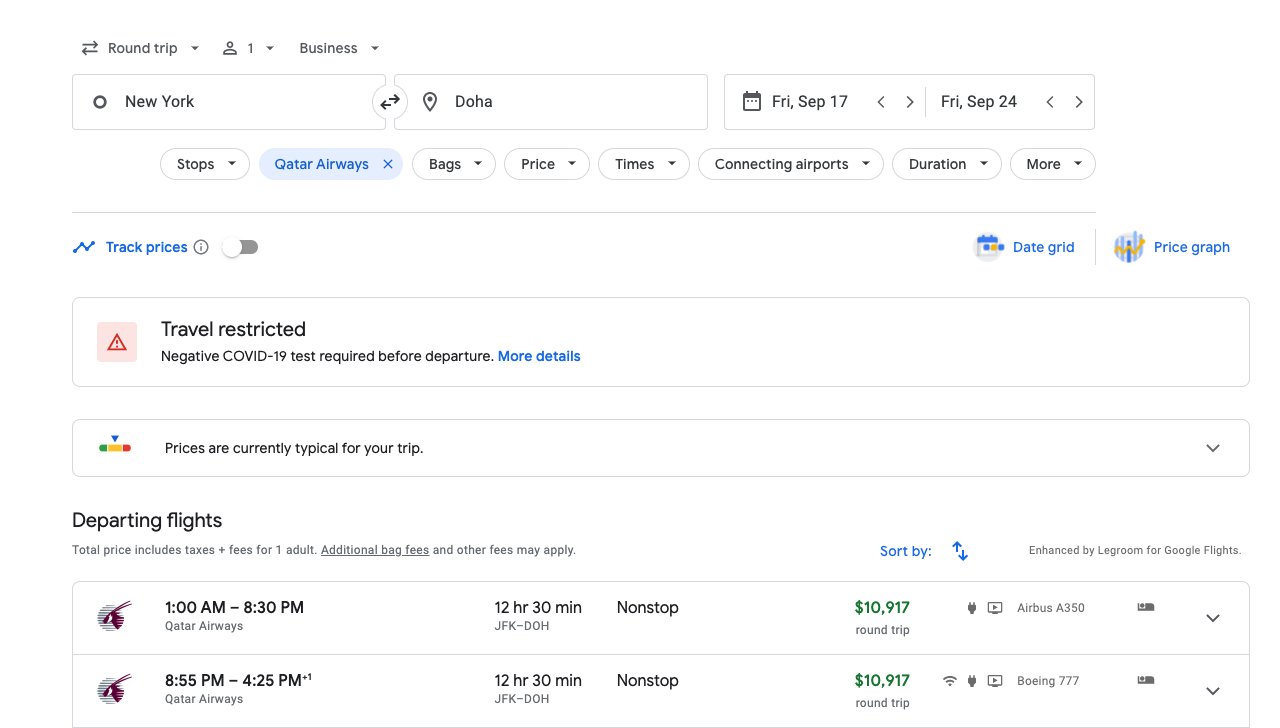This screenshot has width=1280, height=728.
Task: Open the Times filter dropdown
Action: pyautogui.click(x=644, y=164)
